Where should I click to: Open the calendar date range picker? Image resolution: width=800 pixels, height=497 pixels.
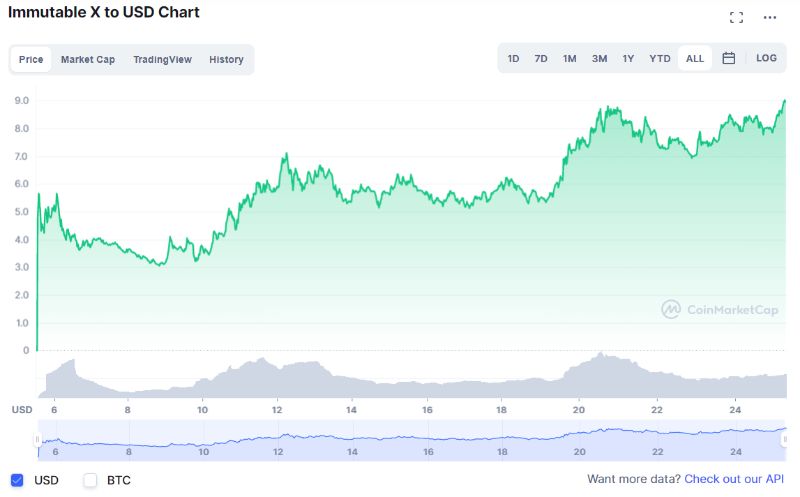[x=729, y=58]
